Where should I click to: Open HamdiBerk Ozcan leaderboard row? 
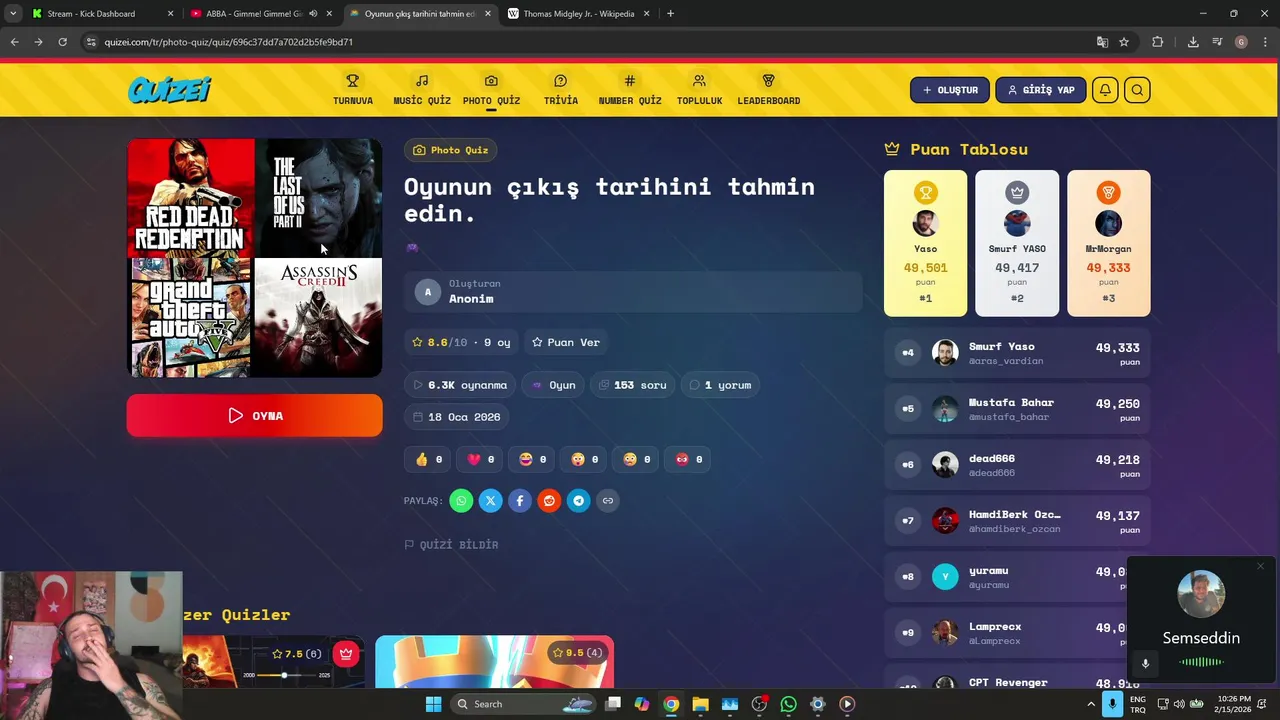pos(1017,521)
